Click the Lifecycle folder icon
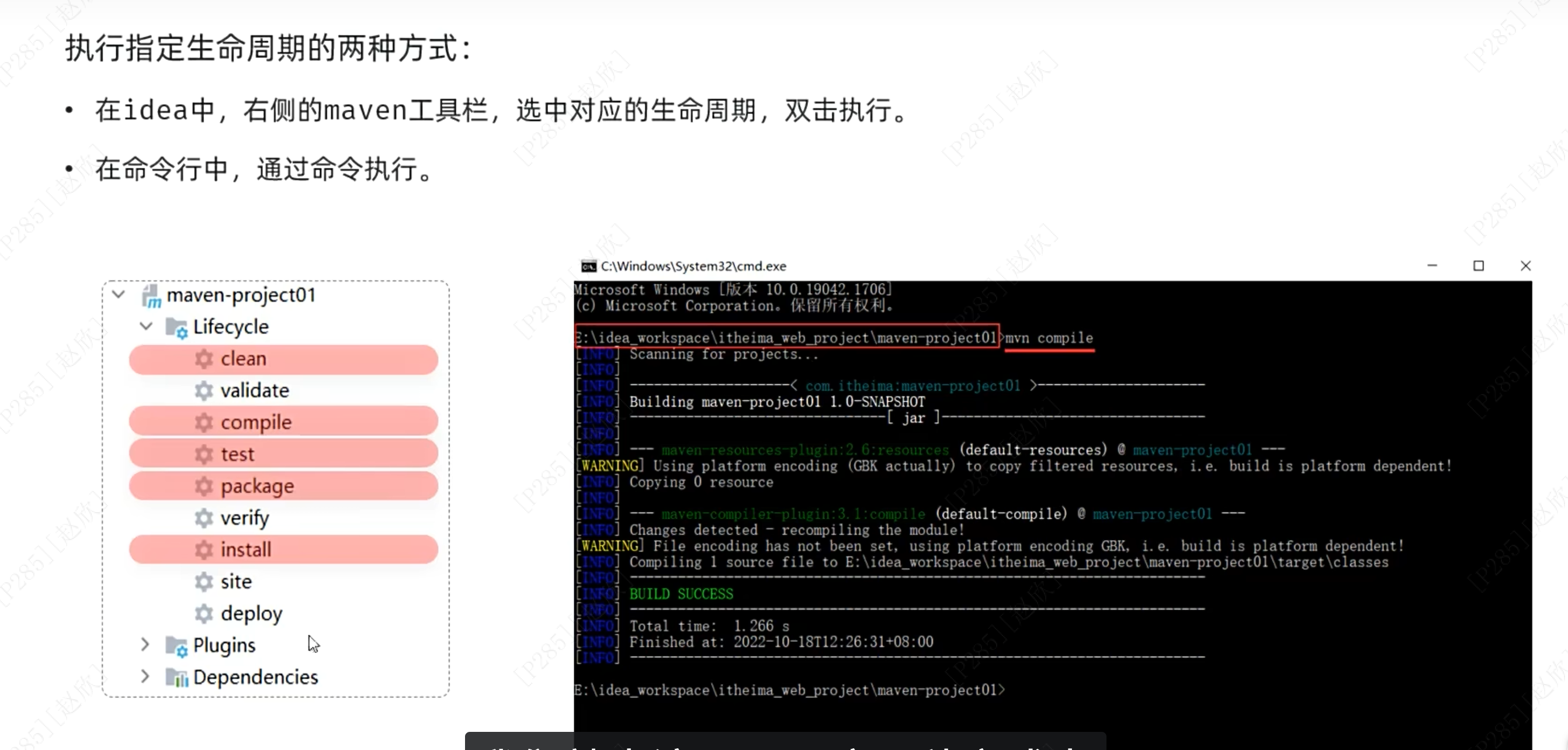The height and width of the screenshot is (750, 1568). tap(176, 327)
